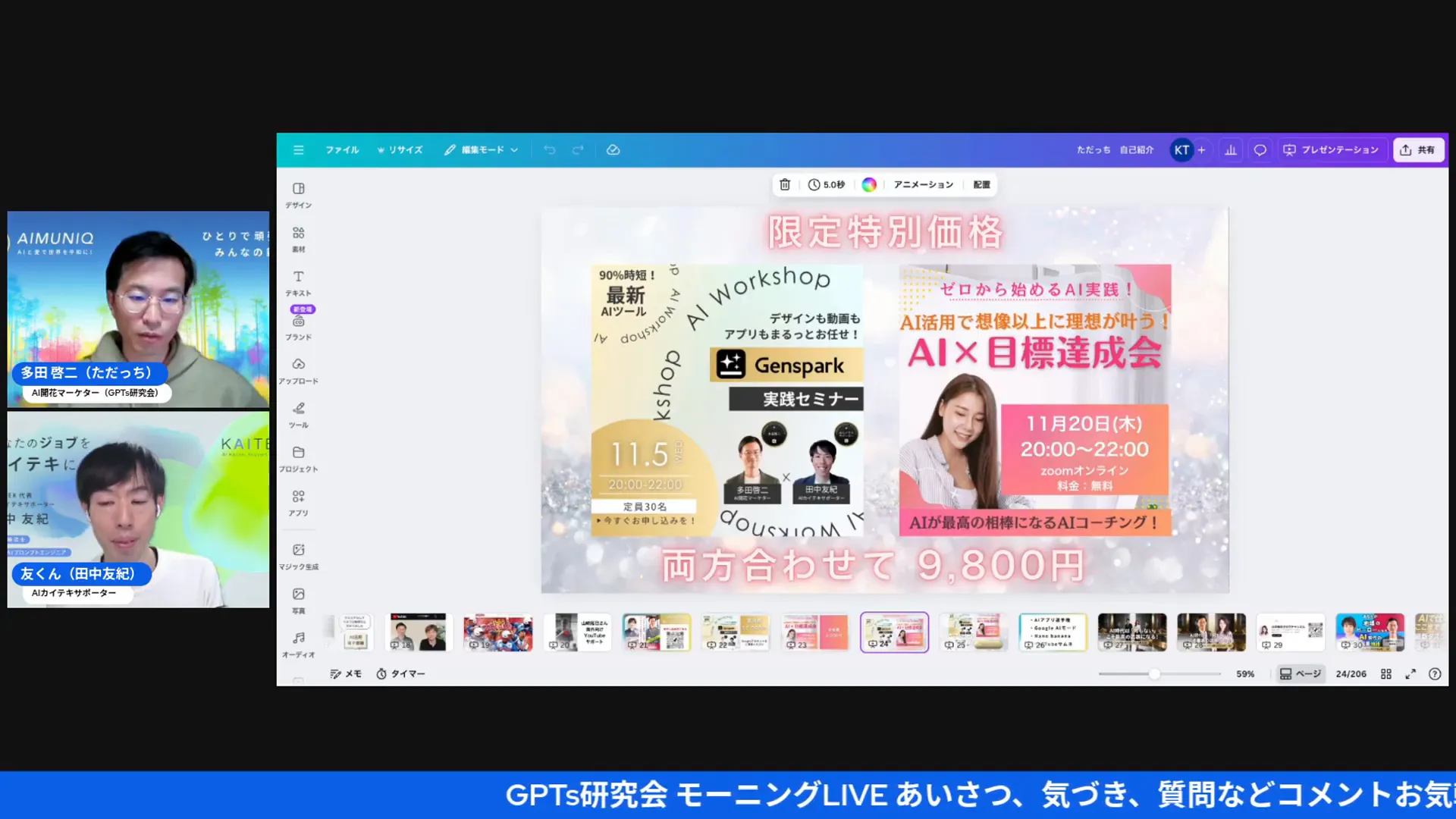Open the grid view of all pages

(x=1386, y=673)
